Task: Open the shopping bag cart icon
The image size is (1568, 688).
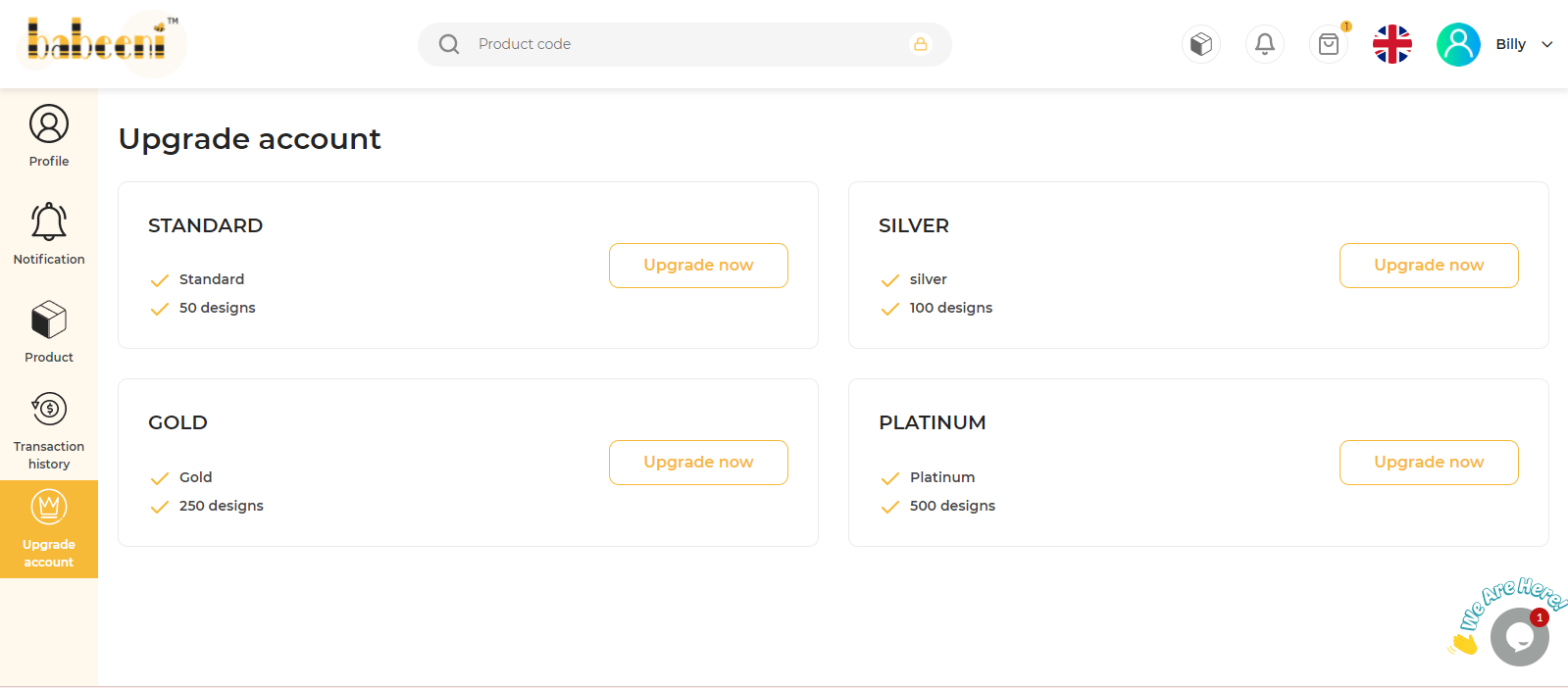Action: 1329,44
